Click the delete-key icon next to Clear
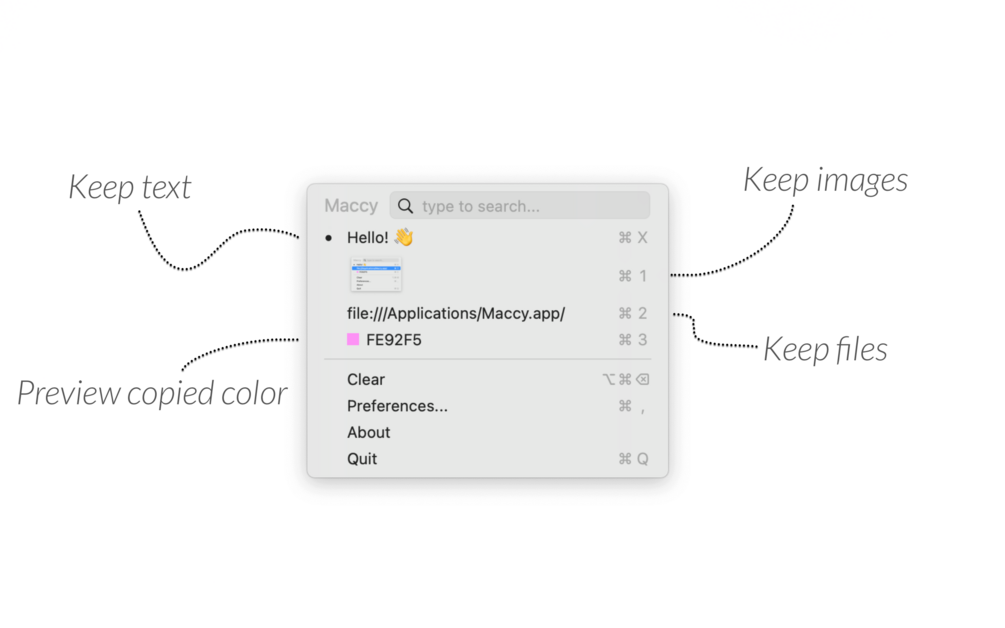The height and width of the screenshot is (628, 1005). point(643,379)
